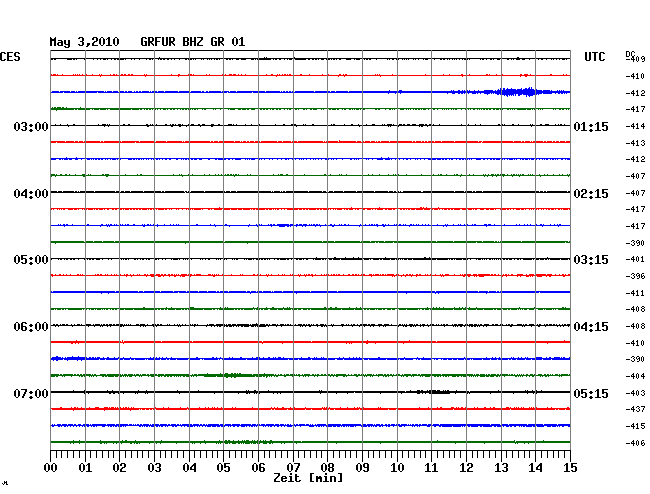The image size is (650, 494).
Task: Select the "07:00" local time label
Action: (31, 393)
